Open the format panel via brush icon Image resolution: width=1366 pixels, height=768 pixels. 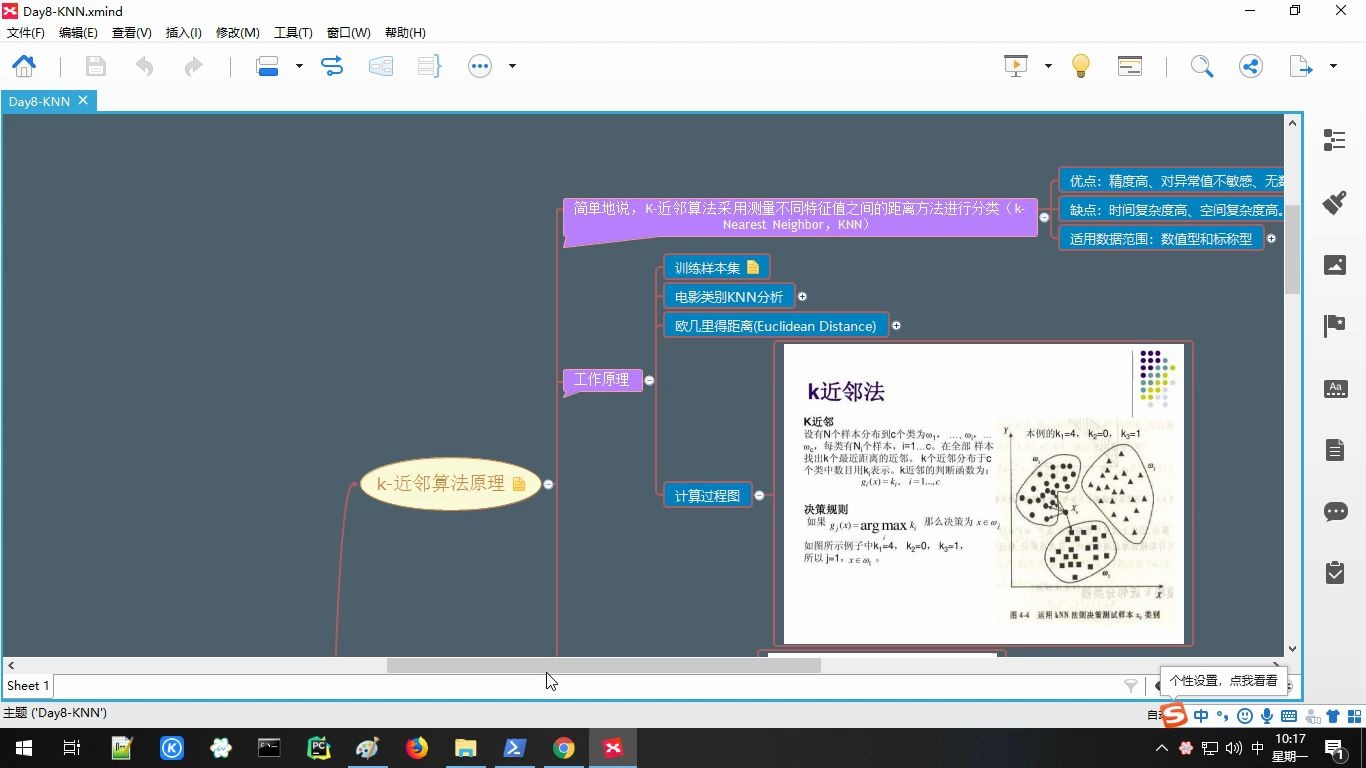click(x=1334, y=202)
